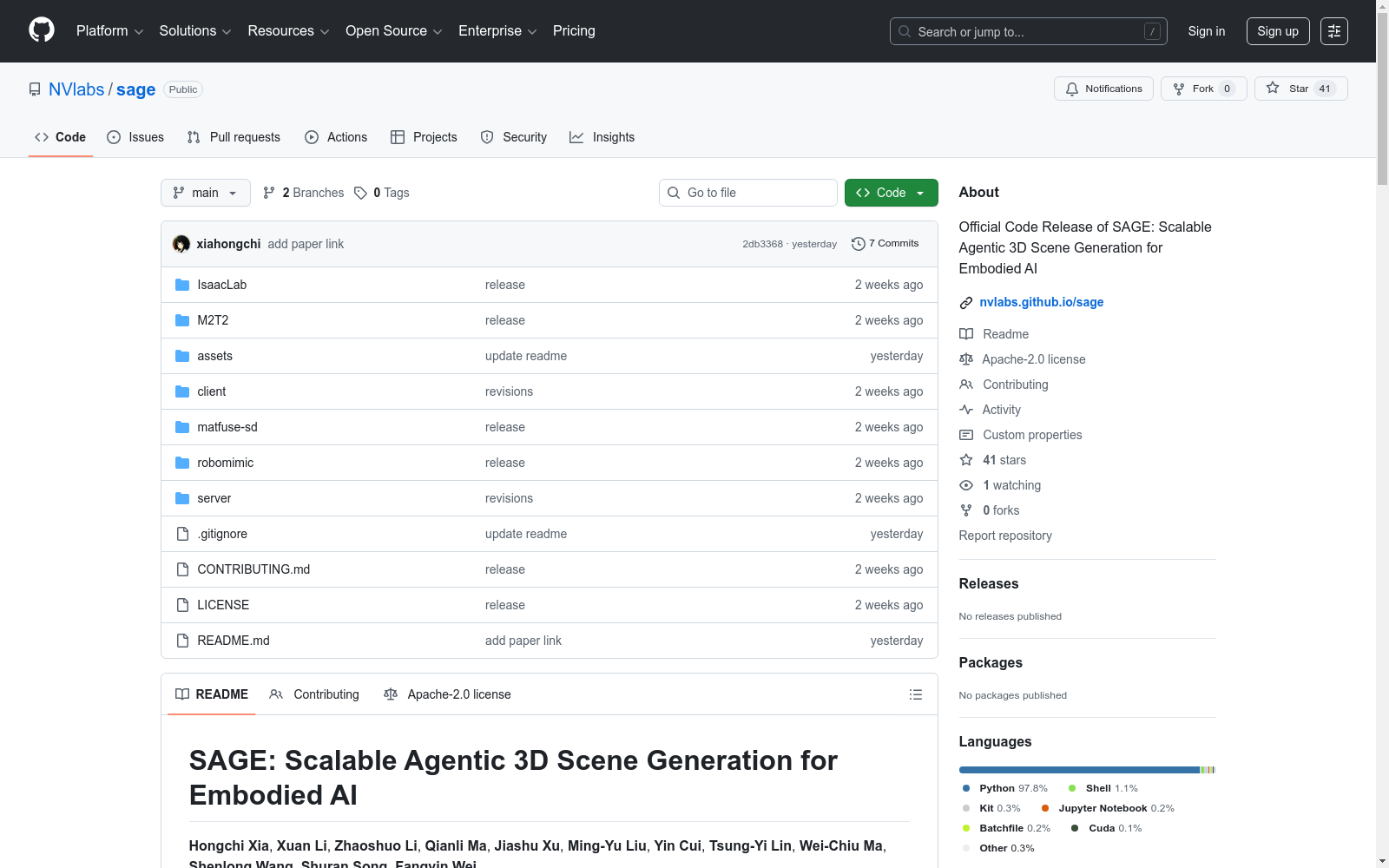Click the magnifier icon in Go to file
Viewport: 1389px width, 868px height.
(674, 193)
